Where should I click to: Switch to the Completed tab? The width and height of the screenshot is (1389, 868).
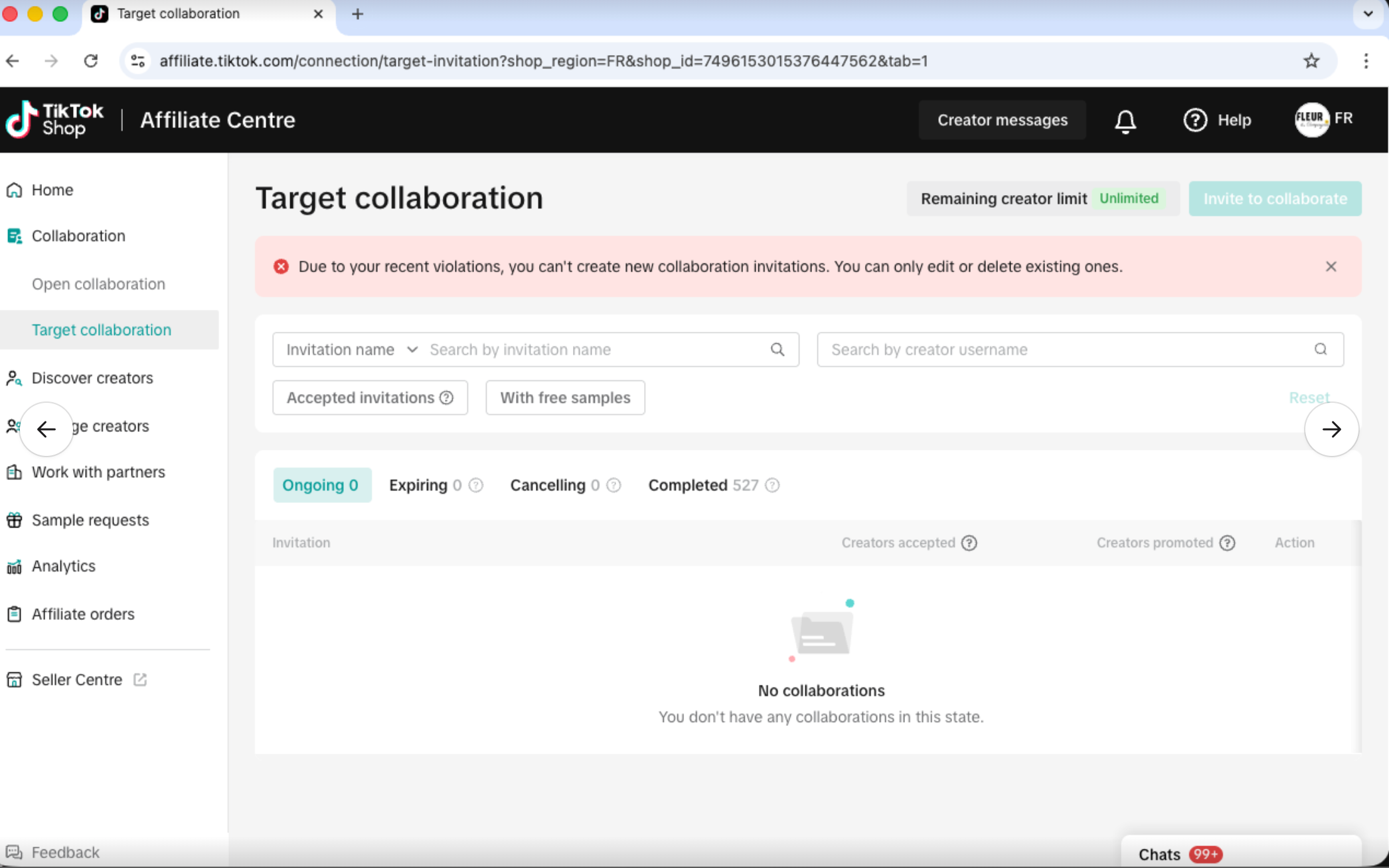tap(703, 485)
